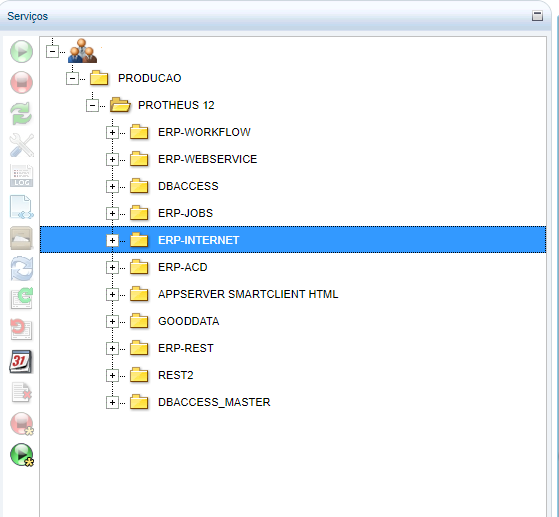This screenshot has width=559, height=517.
Task: Click the red stop service icon
Action: tap(21, 82)
